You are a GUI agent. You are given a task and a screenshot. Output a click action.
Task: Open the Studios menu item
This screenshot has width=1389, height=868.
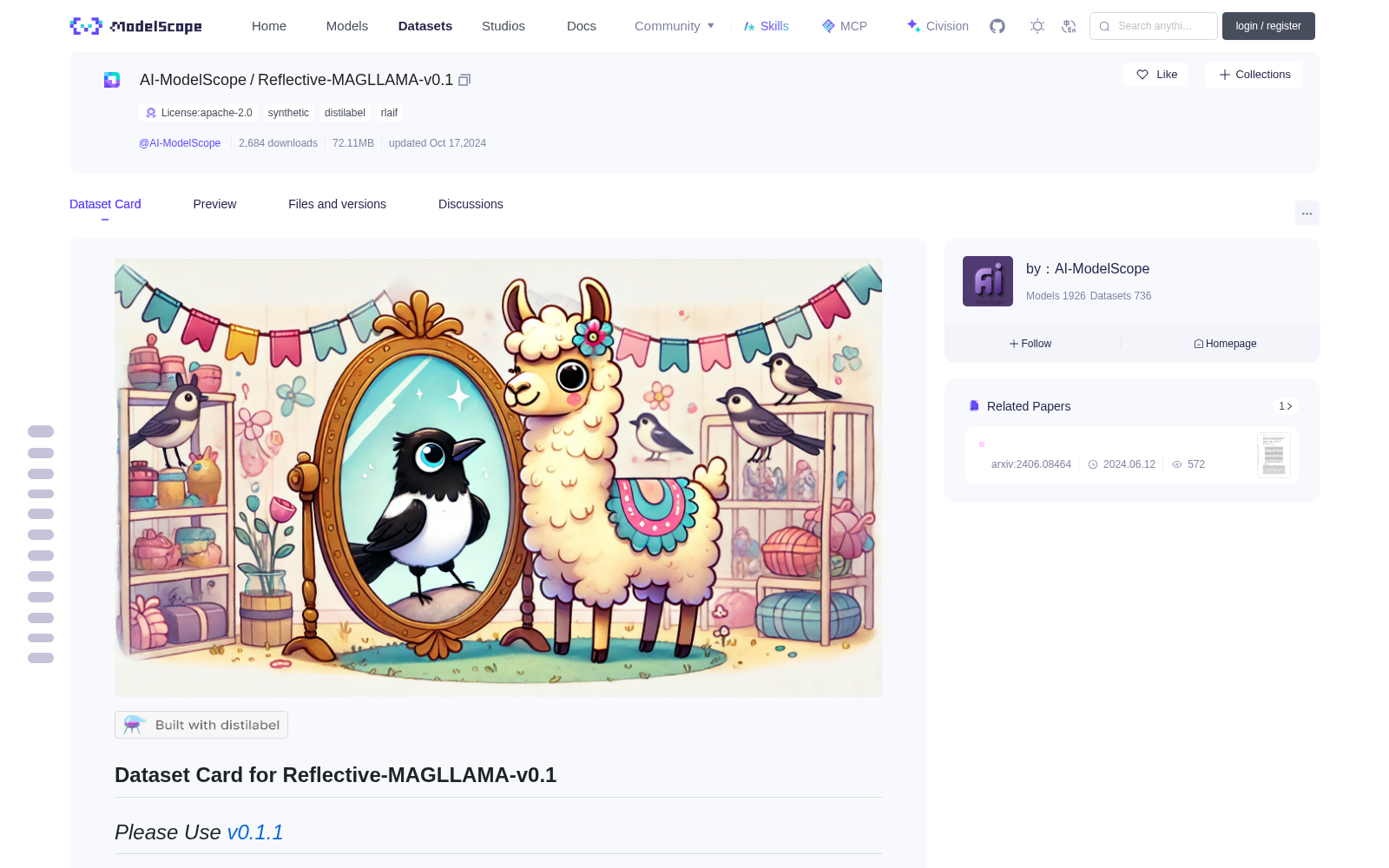[x=504, y=26]
